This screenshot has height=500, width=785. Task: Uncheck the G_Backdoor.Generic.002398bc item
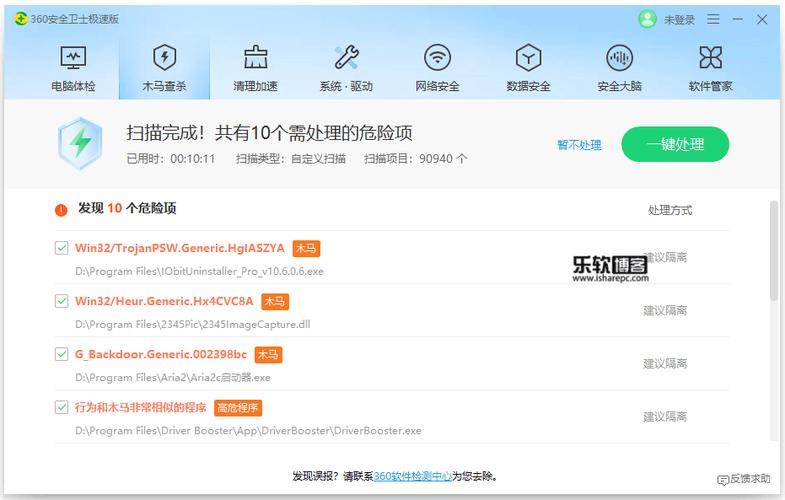[x=62, y=354]
